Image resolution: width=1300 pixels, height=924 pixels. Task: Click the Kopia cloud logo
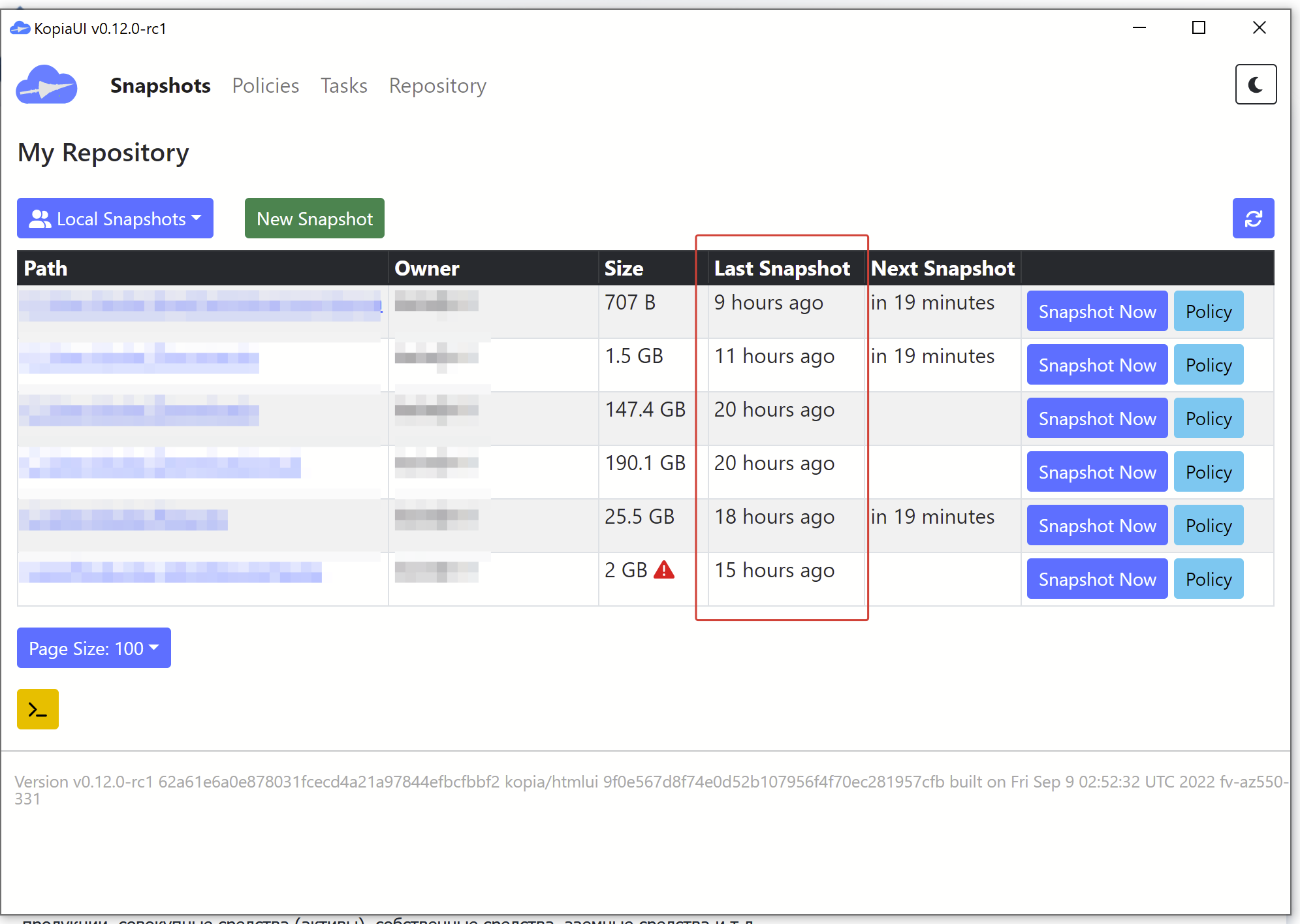pyautogui.click(x=47, y=84)
